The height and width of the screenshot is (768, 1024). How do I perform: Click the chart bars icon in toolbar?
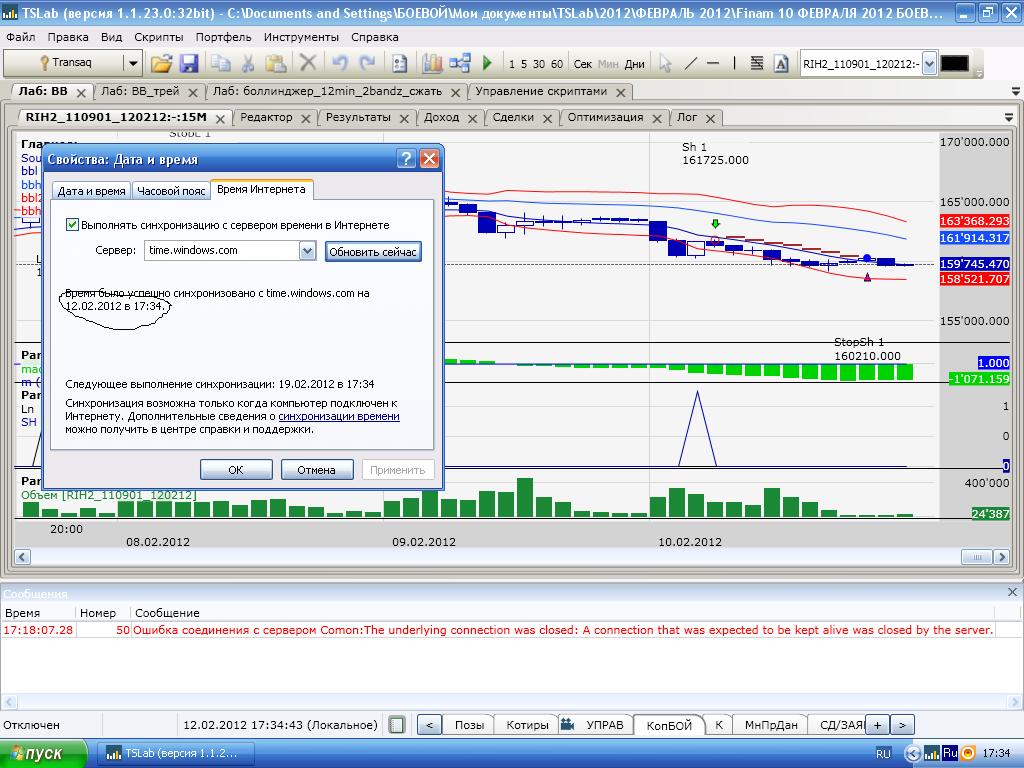tap(432, 63)
